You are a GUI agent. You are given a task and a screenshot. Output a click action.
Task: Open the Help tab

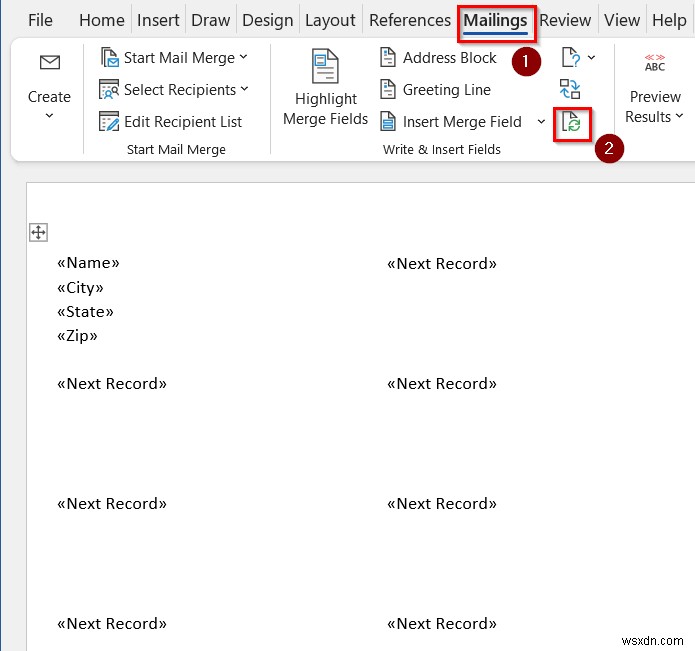(x=669, y=20)
